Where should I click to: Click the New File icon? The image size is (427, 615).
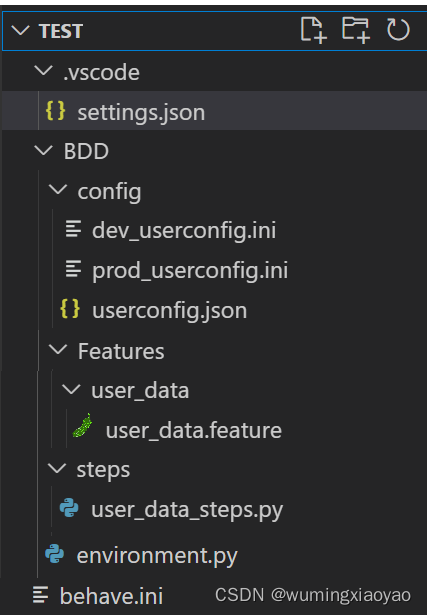[x=314, y=30]
